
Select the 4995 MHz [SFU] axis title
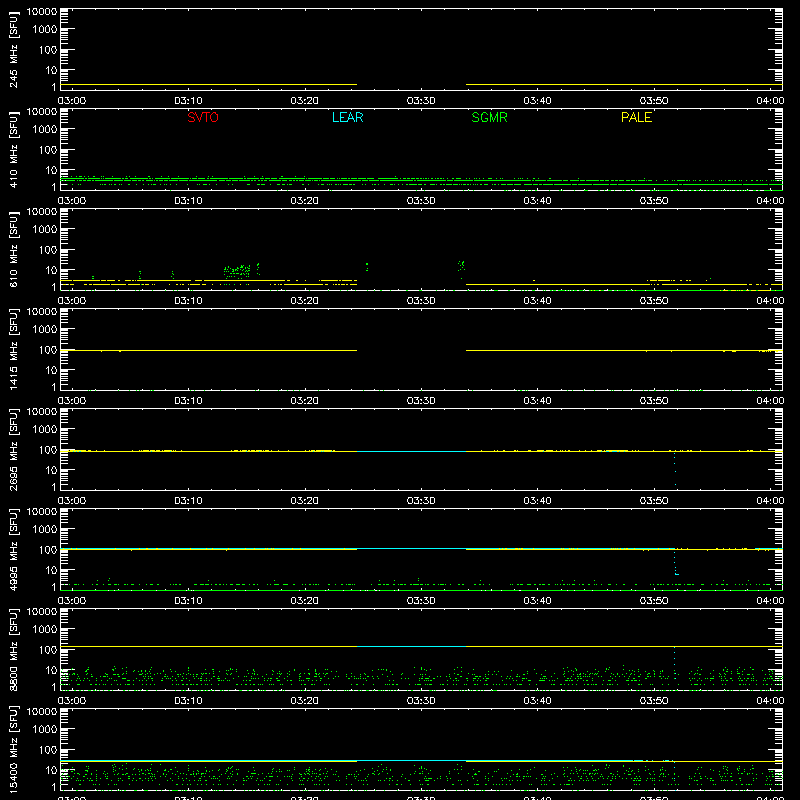13,549
